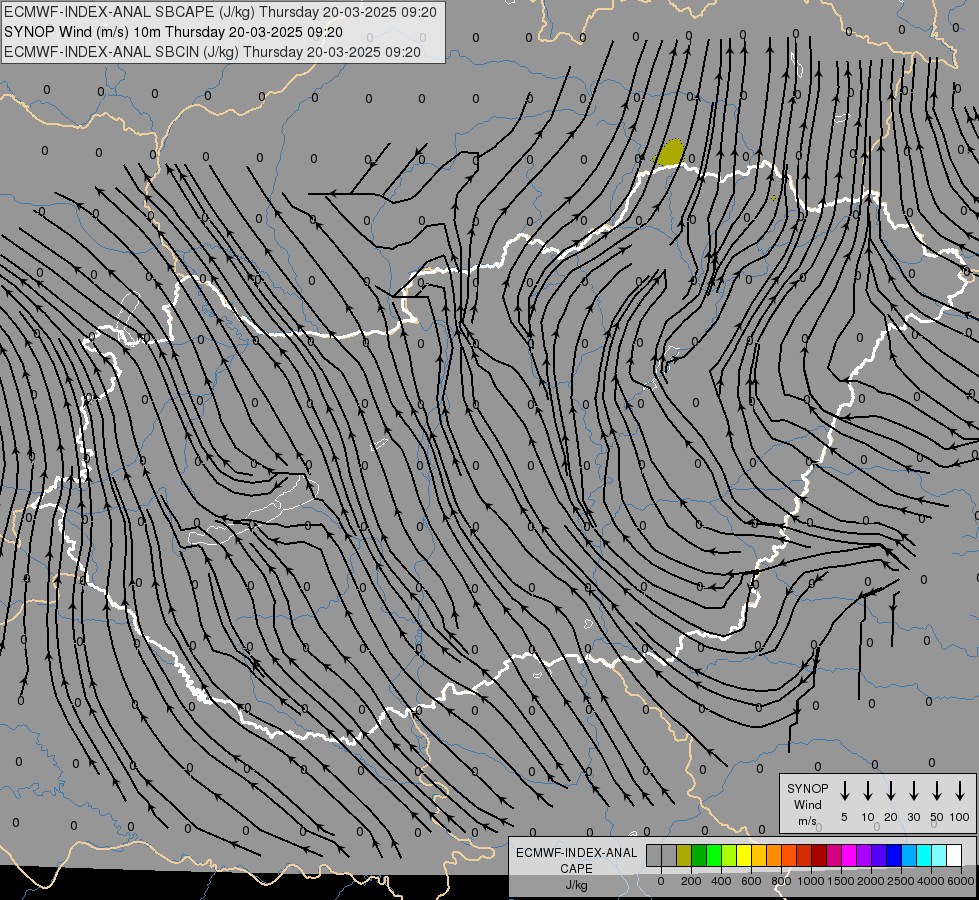Click the olive CAPE patch on map
The height and width of the screenshot is (900, 979).
point(670,153)
